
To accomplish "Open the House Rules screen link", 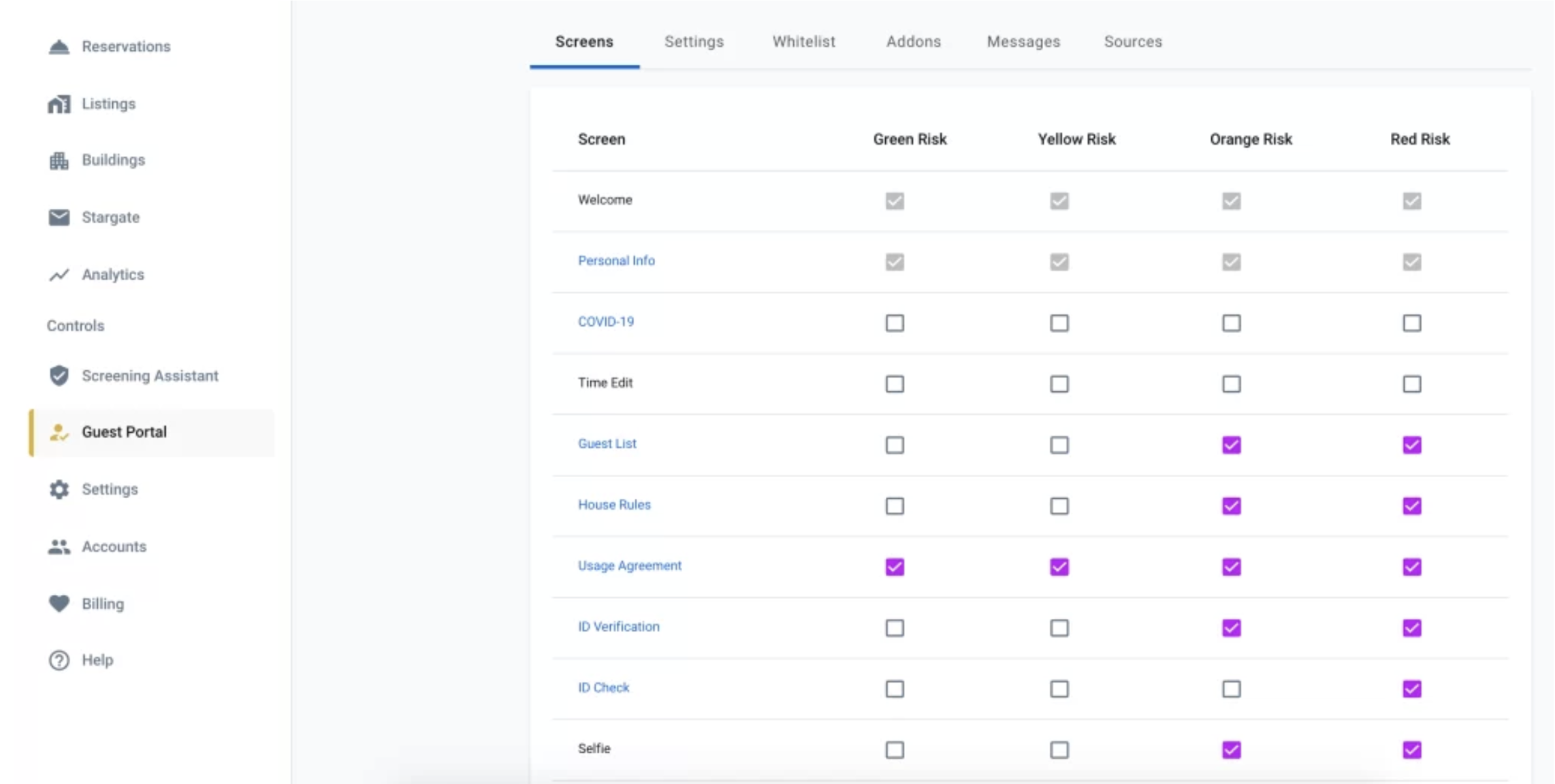I will pyautogui.click(x=613, y=504).
